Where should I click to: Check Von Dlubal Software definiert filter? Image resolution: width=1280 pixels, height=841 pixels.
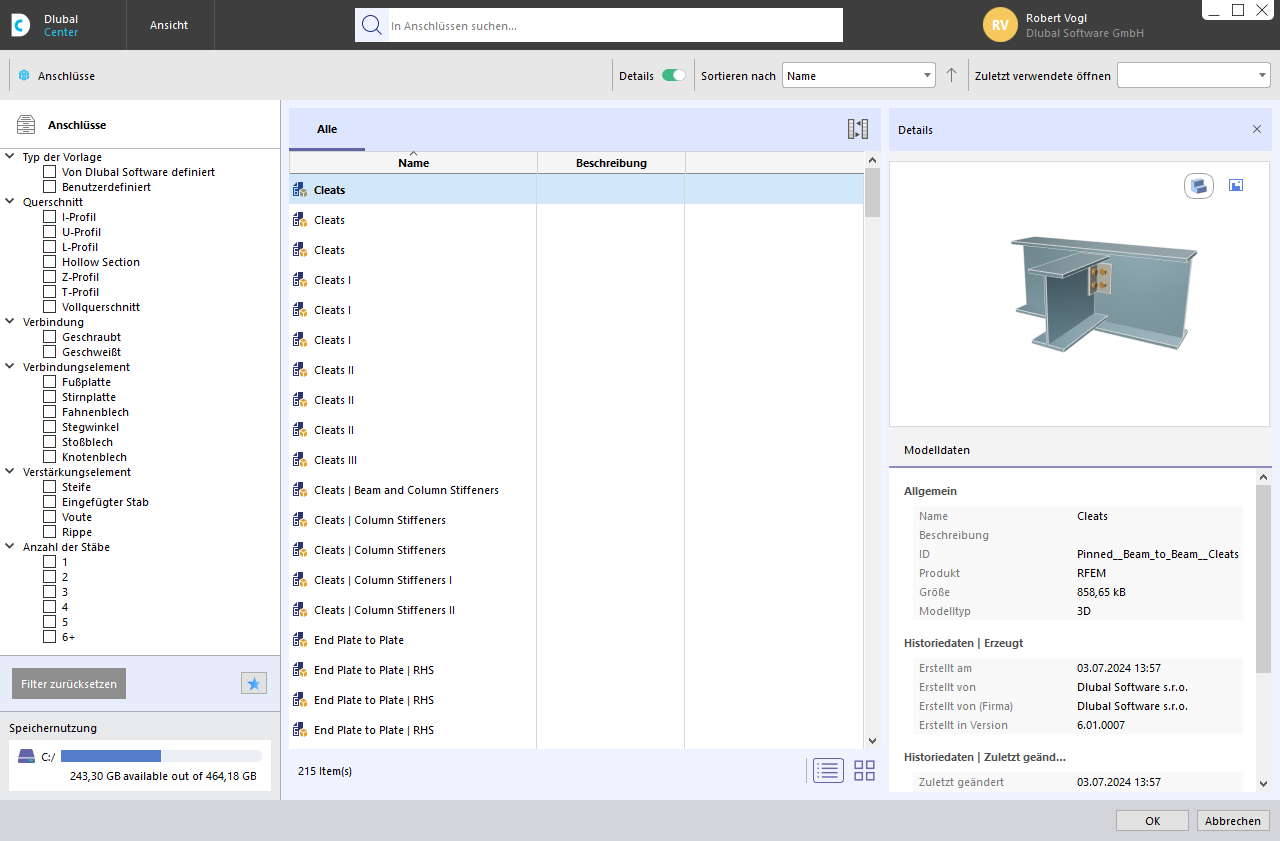click(50, 172)
